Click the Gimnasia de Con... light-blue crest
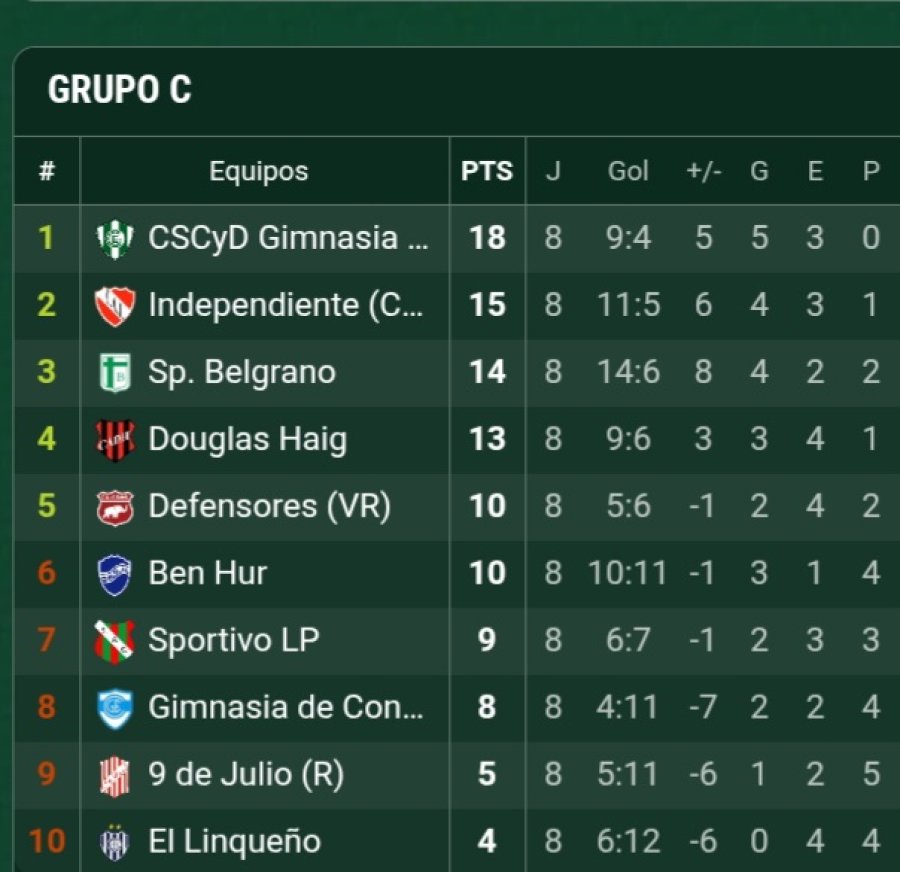 point(114,708)
